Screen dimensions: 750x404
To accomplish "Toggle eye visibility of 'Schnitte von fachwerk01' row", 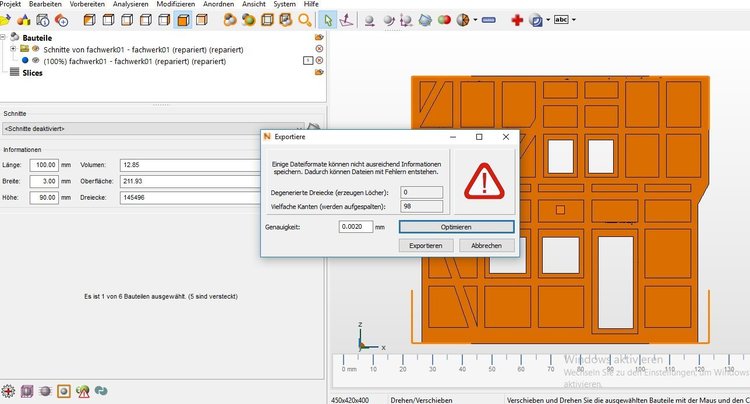I will tap(35, 49).
